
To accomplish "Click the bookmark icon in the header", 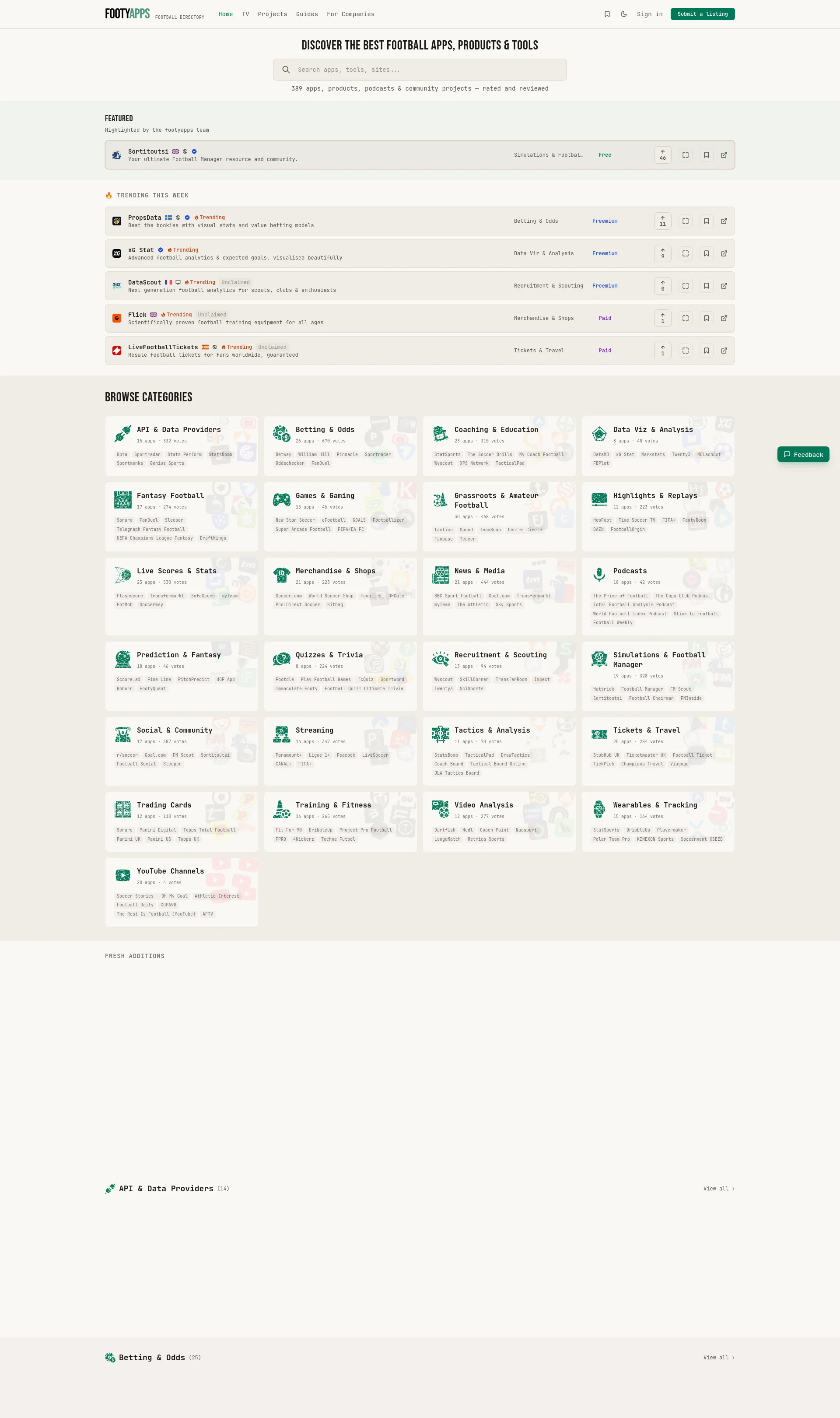I will click(606, 14).
